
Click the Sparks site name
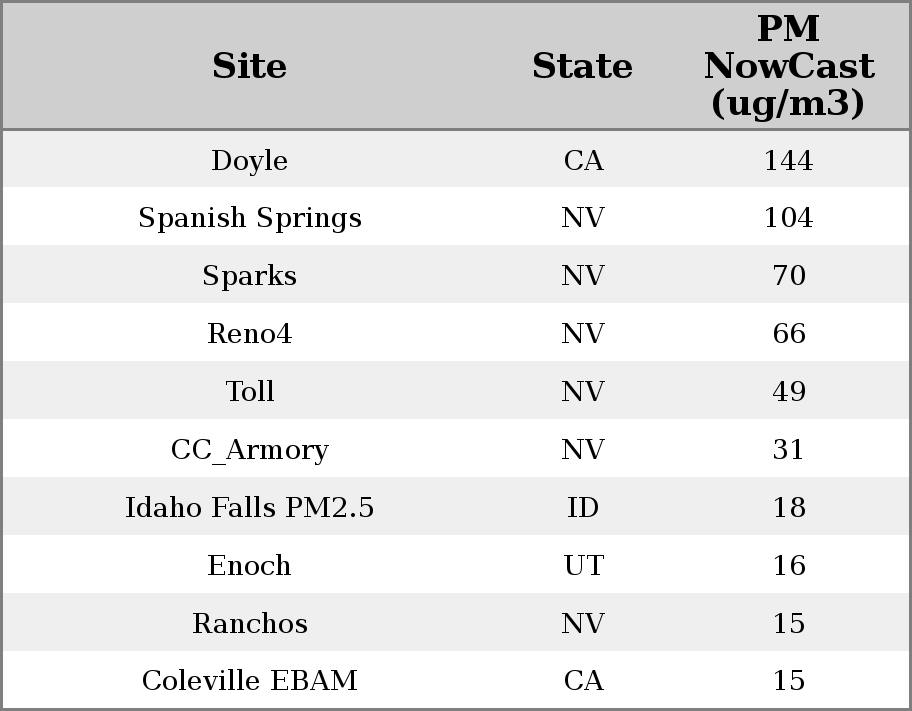pos(250,276)
